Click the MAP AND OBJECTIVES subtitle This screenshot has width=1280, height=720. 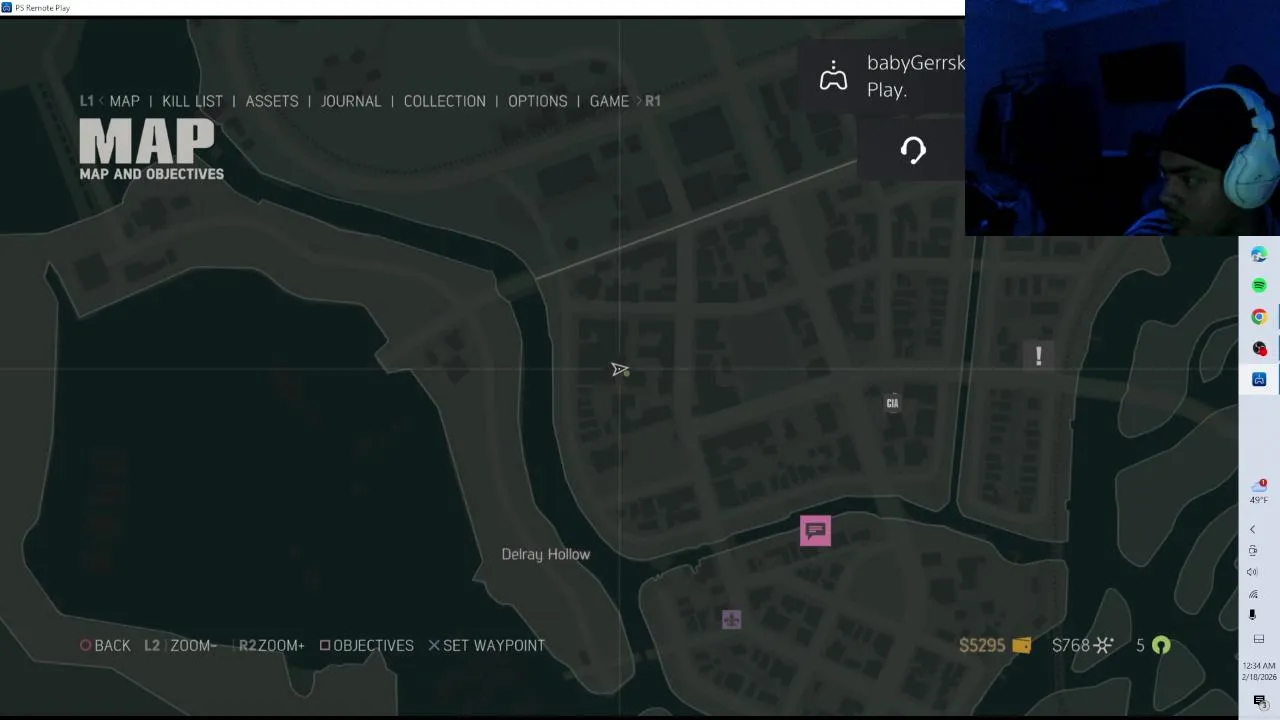coord(152,174)
